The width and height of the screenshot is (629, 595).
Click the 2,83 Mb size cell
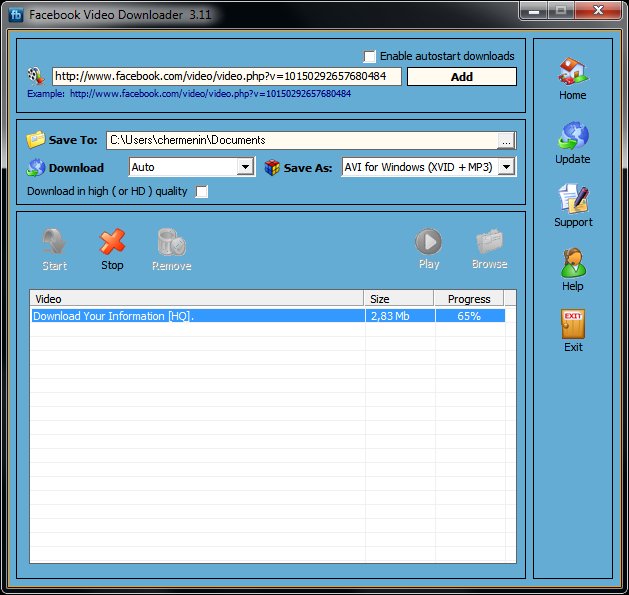tap(400, 316)
